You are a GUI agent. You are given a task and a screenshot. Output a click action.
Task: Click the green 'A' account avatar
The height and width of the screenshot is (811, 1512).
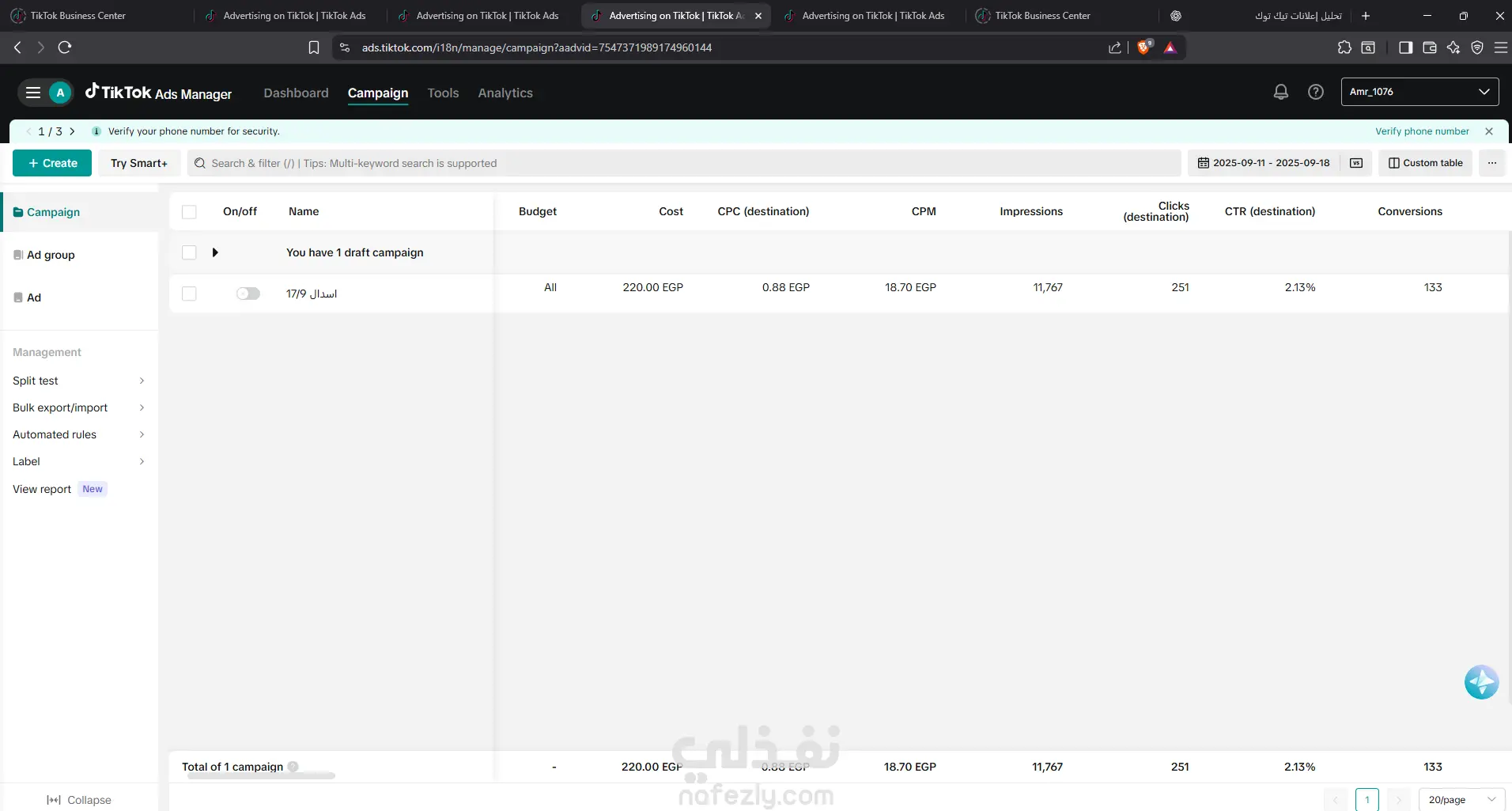click(60, 93)
